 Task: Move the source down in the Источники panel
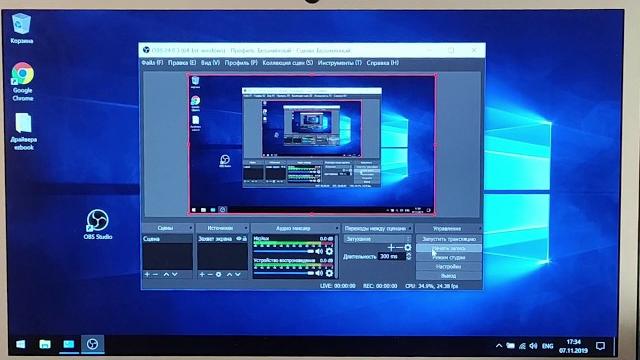click(238, 275)
